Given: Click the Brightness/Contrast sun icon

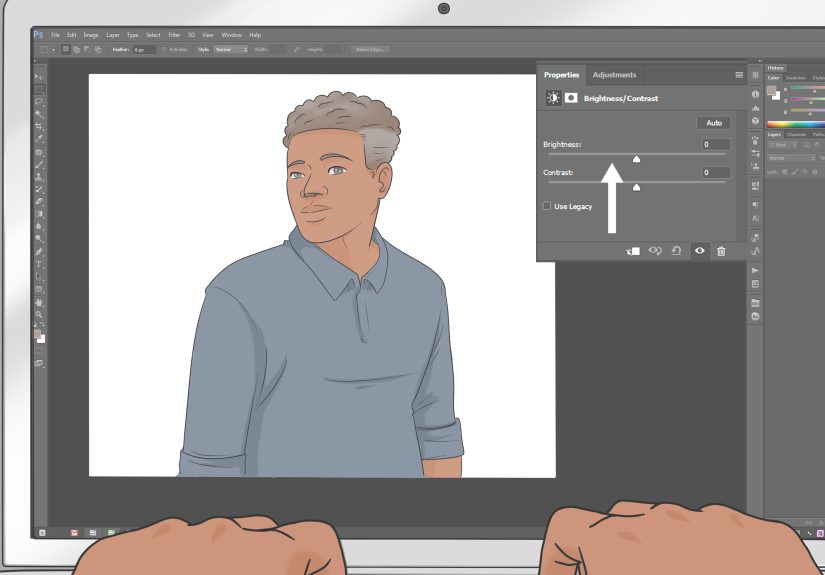Looking at the screenshot, I should tap(553, 98).
